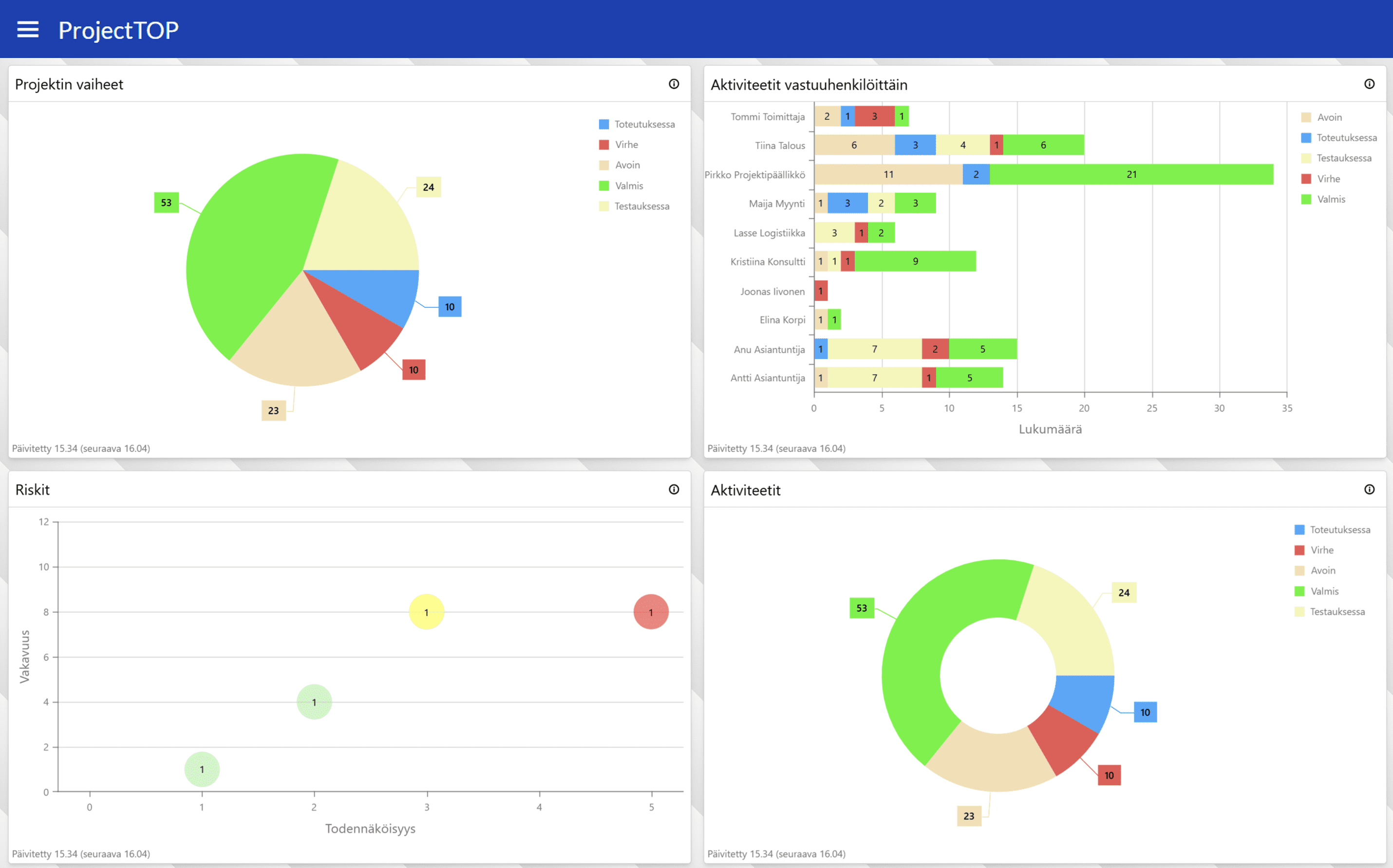Viewport: 1393px width, 868px height.
Task: Click the red risk bubble at probability 5
Action: pos(650,612)
